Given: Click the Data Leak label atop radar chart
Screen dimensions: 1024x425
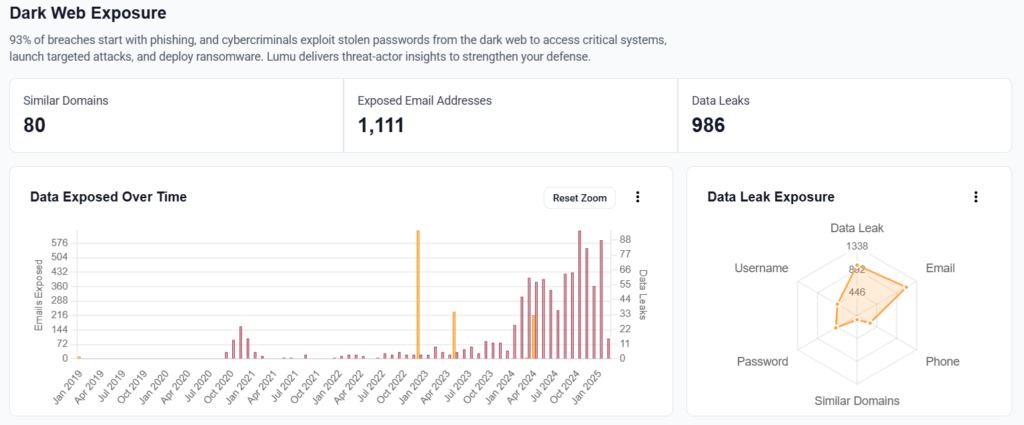Looking at the screenshot, I should 857,228.
